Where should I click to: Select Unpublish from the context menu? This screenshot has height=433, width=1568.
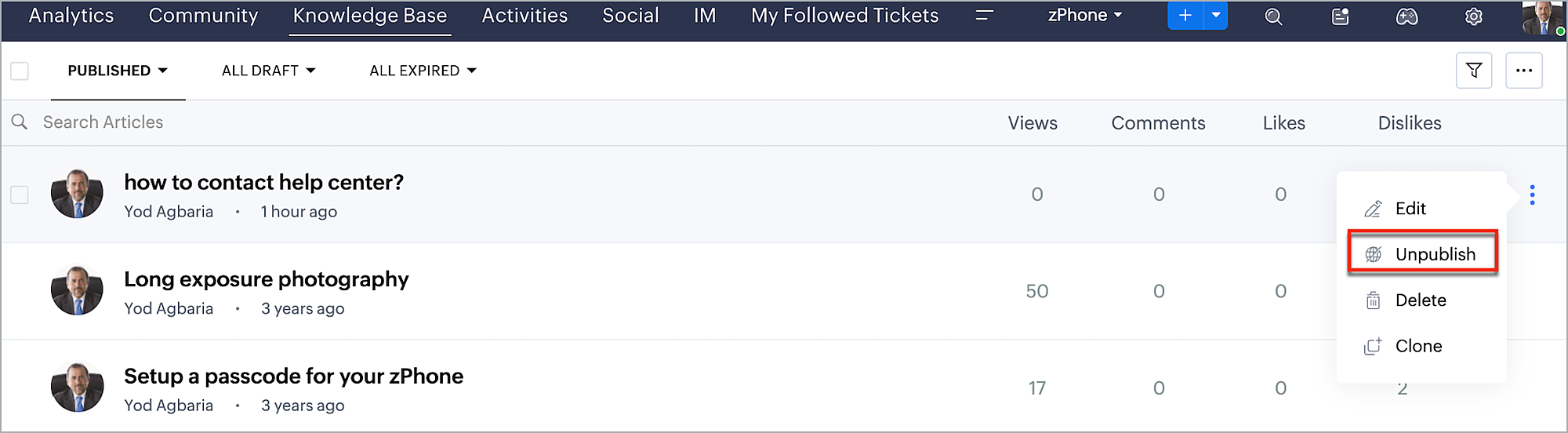(1434, 254)
